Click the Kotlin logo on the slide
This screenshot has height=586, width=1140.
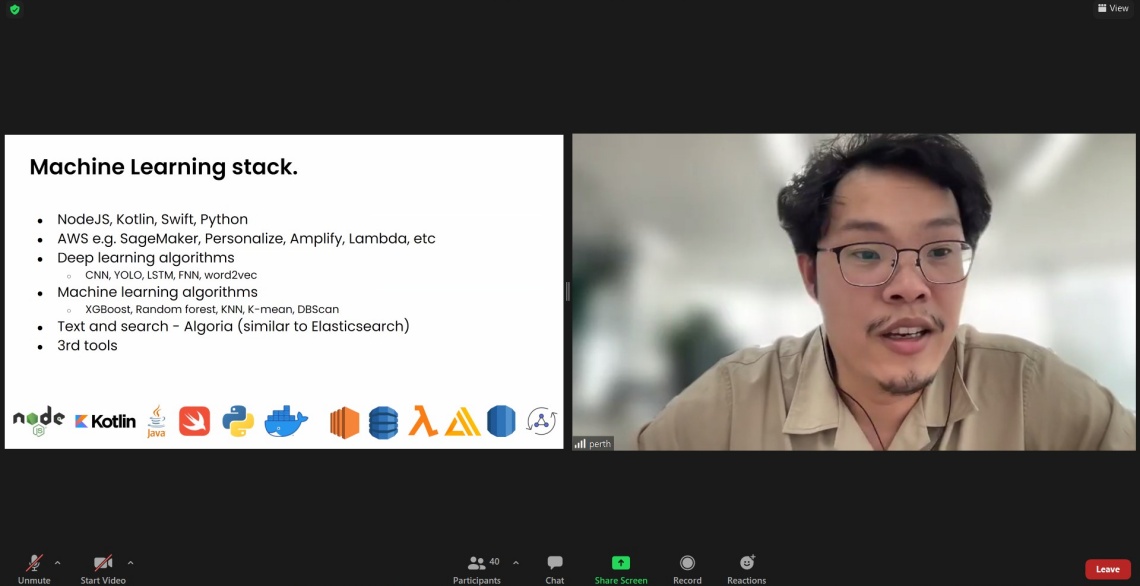(x=105, y=422)
